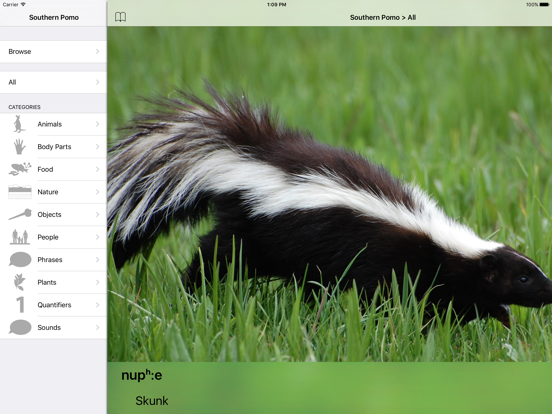Open the Body Parts category

click(54, 146)
